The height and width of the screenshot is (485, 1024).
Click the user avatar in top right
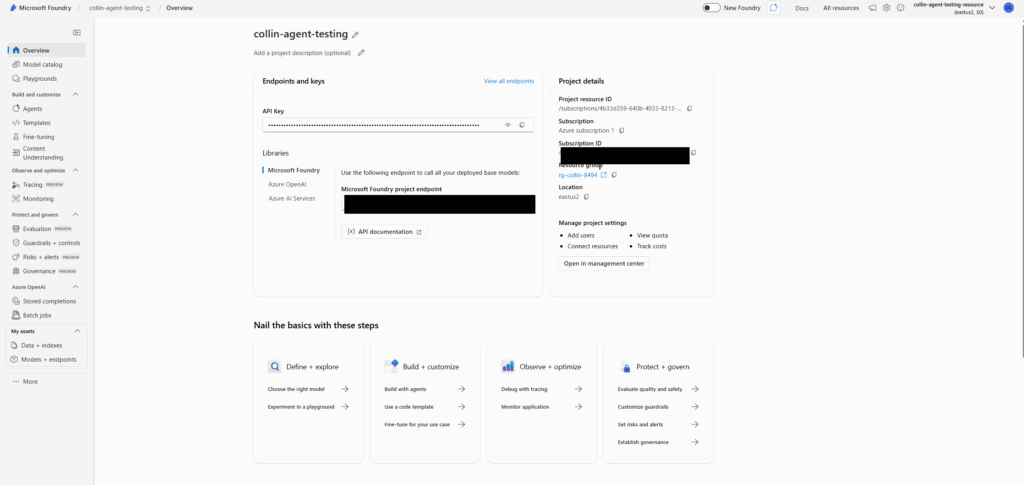[x=1009, y=8]
